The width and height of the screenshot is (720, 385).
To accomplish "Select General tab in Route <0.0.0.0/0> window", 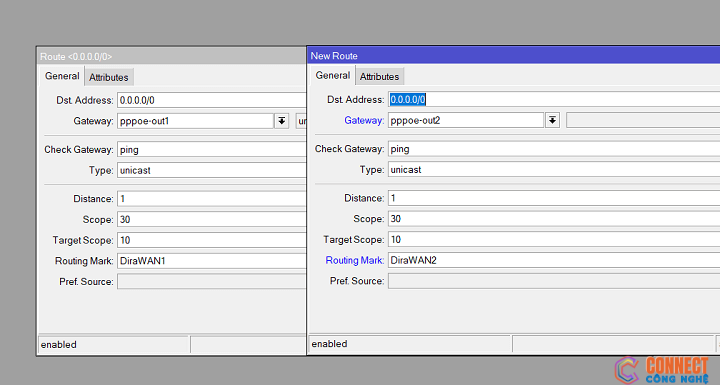I will coord(62,76).
